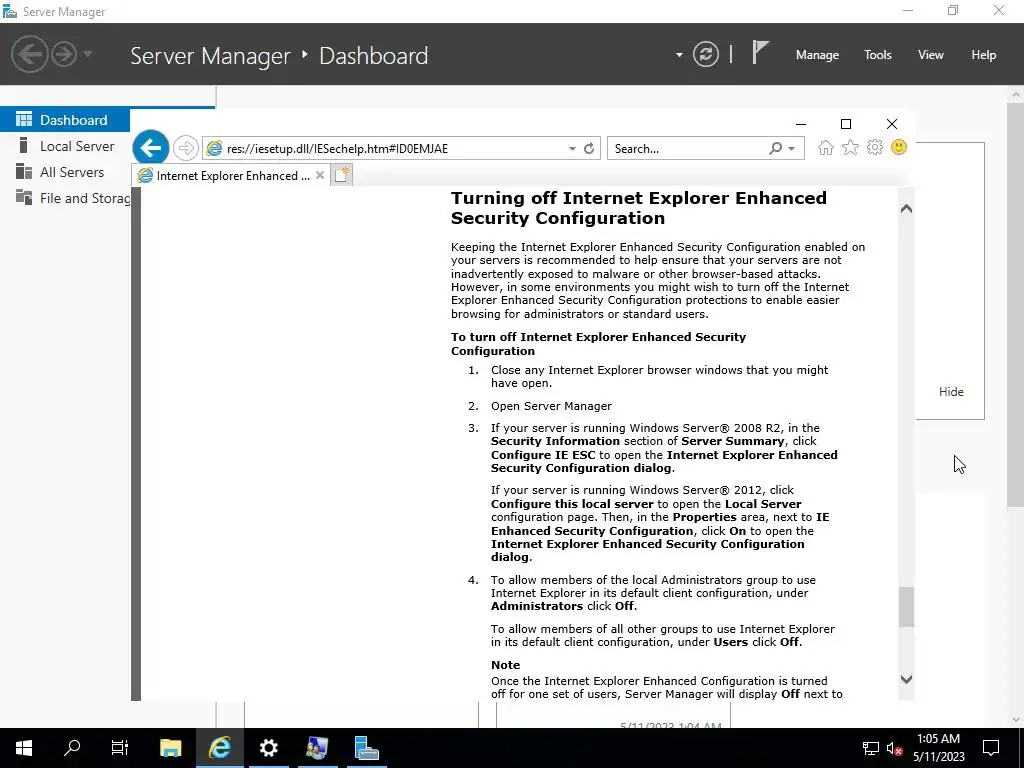Click the IE vertical scrollbar thumb

click(906, 607)
